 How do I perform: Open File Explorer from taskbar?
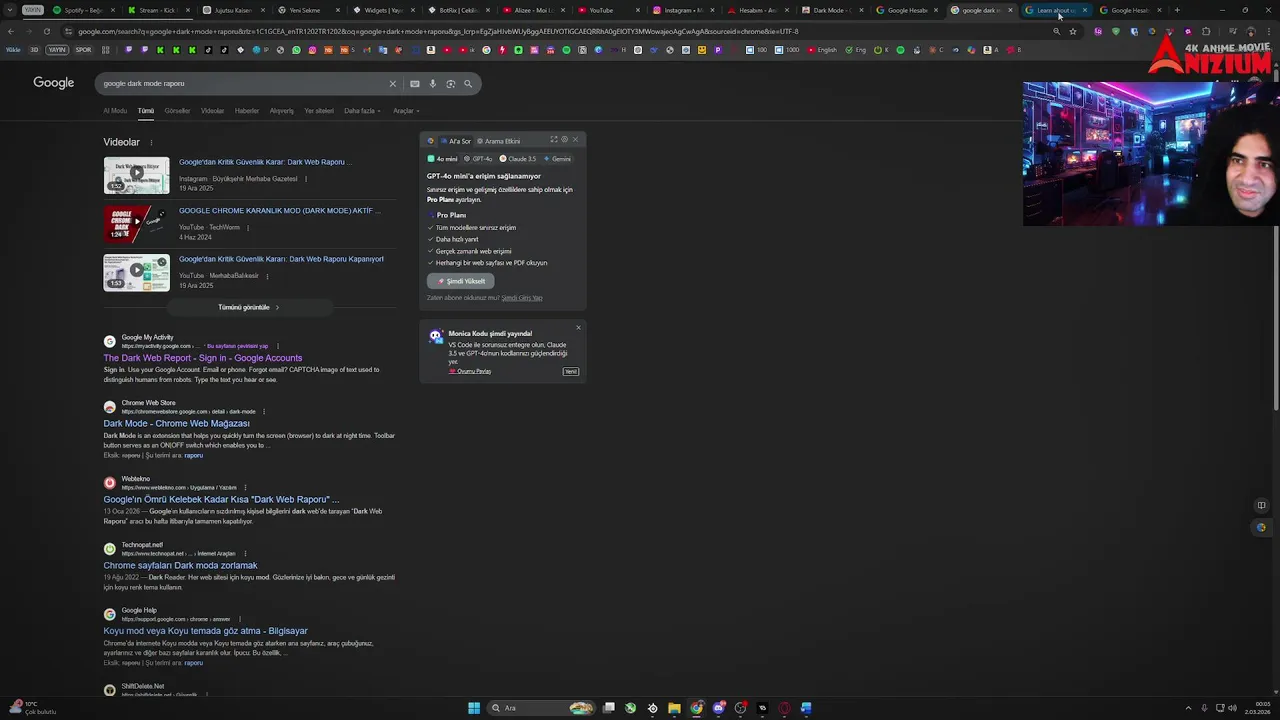(x=674, y=708)
